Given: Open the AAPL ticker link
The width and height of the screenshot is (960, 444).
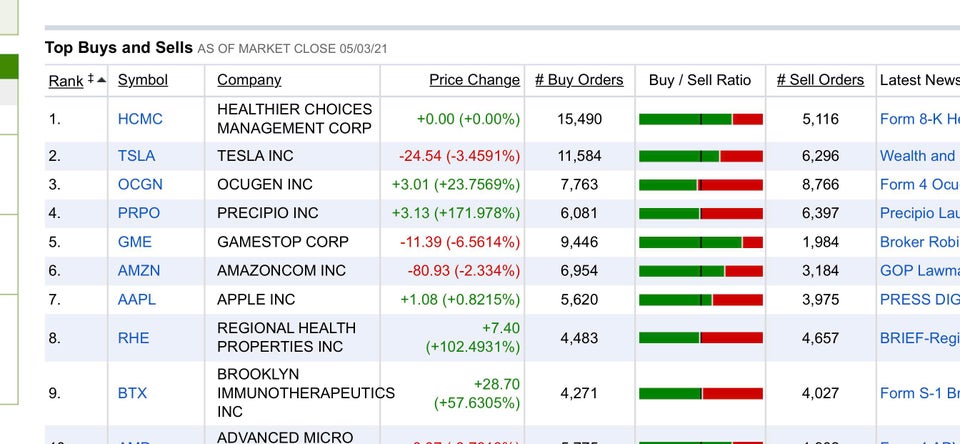Looking at the screenshot, I should [x=137, y=299].
